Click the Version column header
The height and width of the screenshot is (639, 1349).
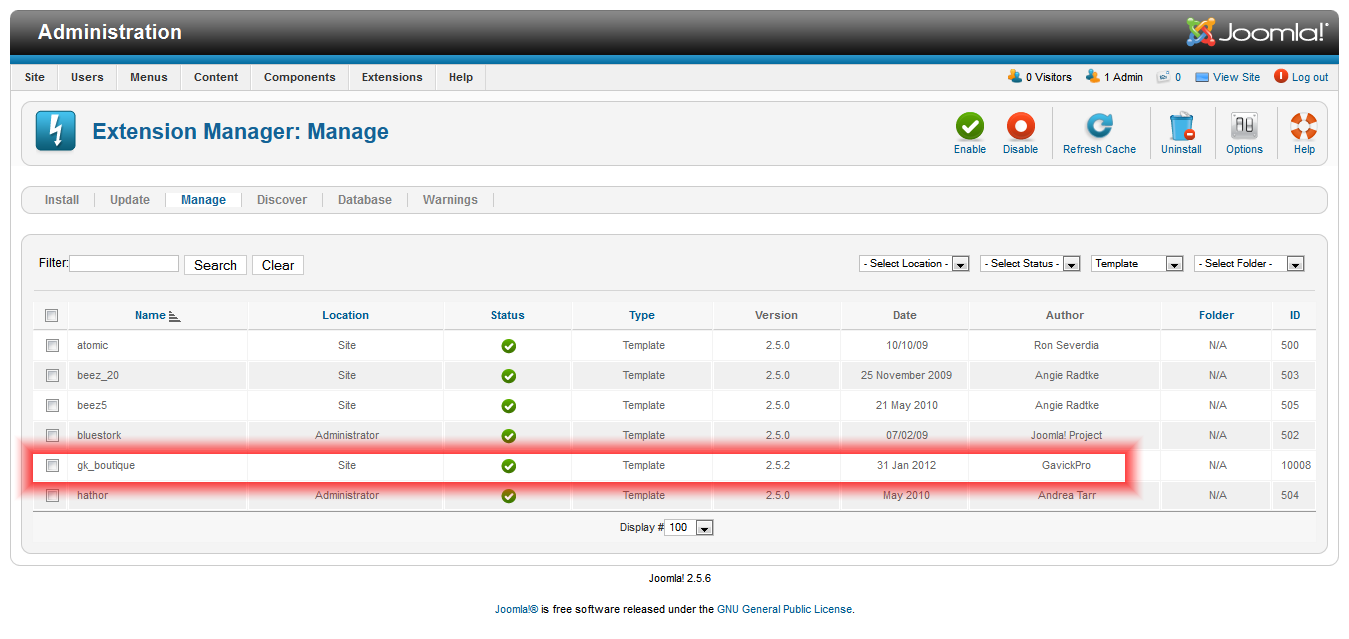[776, 315]
